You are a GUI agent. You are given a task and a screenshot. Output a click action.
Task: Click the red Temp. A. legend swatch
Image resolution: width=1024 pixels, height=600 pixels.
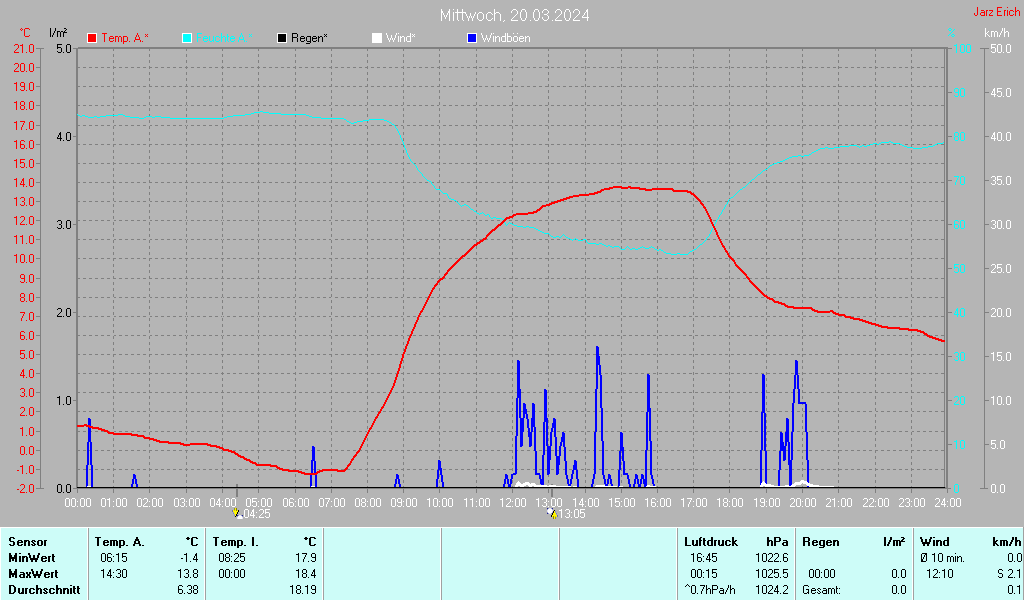click(x=93, y=38)
